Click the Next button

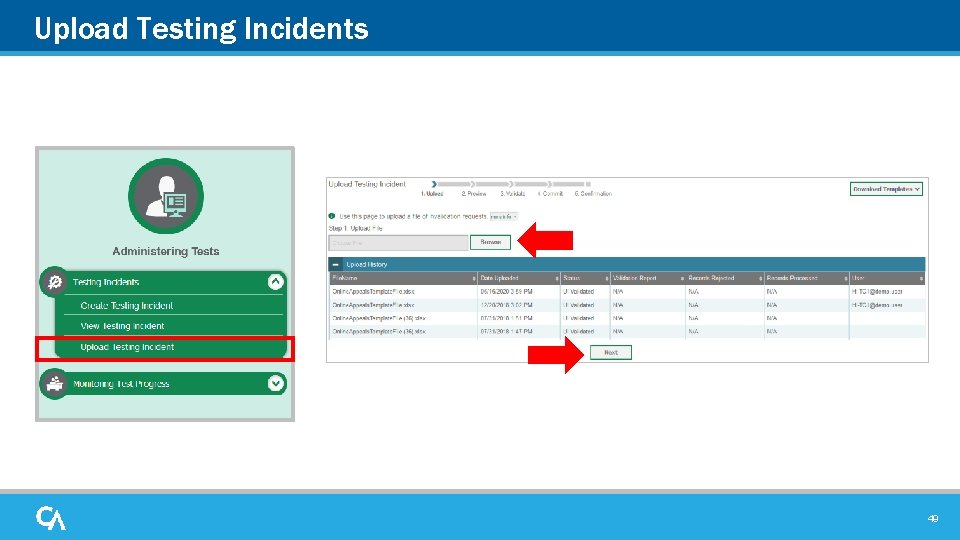point(610,353)
